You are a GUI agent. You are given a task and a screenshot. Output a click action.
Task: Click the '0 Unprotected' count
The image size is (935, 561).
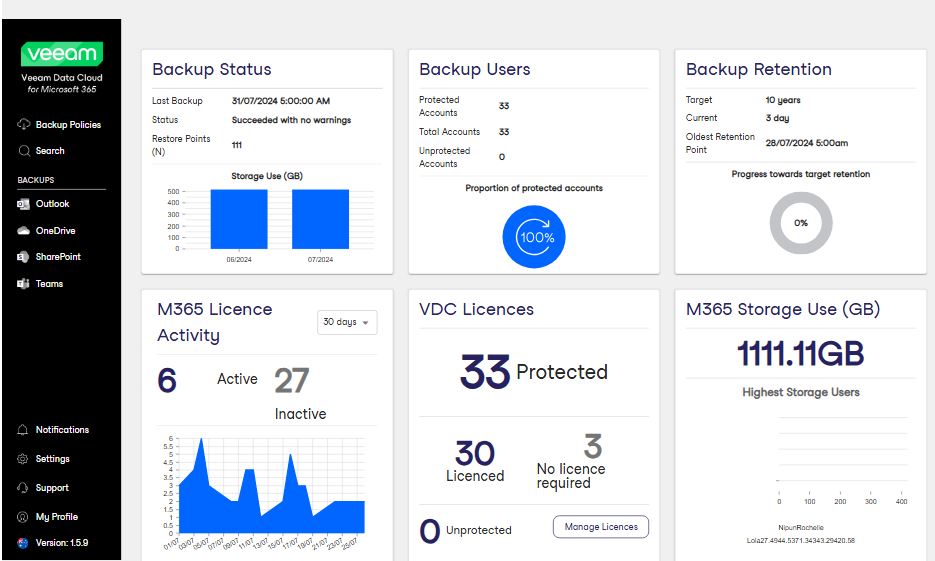tap(465, 531)
